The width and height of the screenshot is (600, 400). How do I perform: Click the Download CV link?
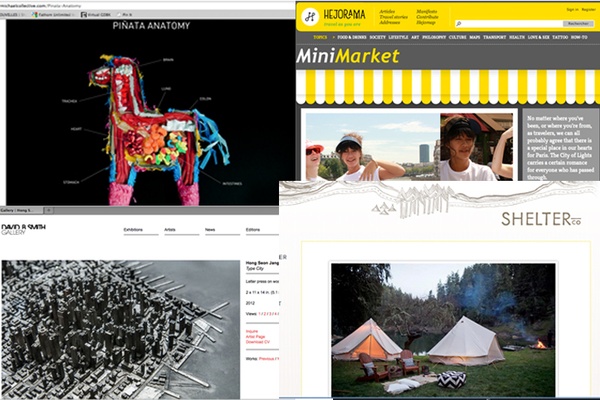click(258, 342)
